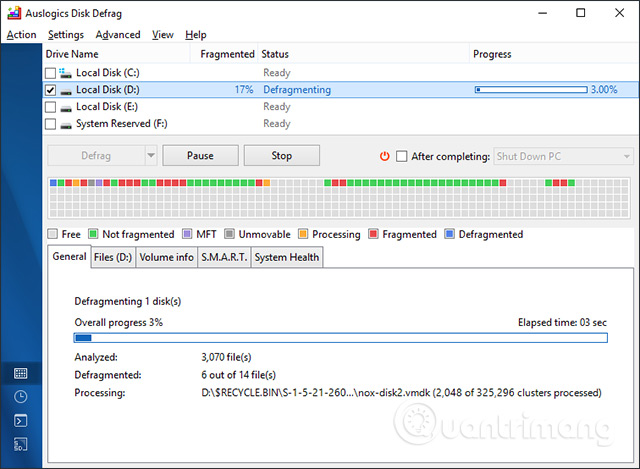Click the Not fragmented green legend swatch
Image resolution: width=640 pixels, height=469 pixels.
click(x=93, y=234)
